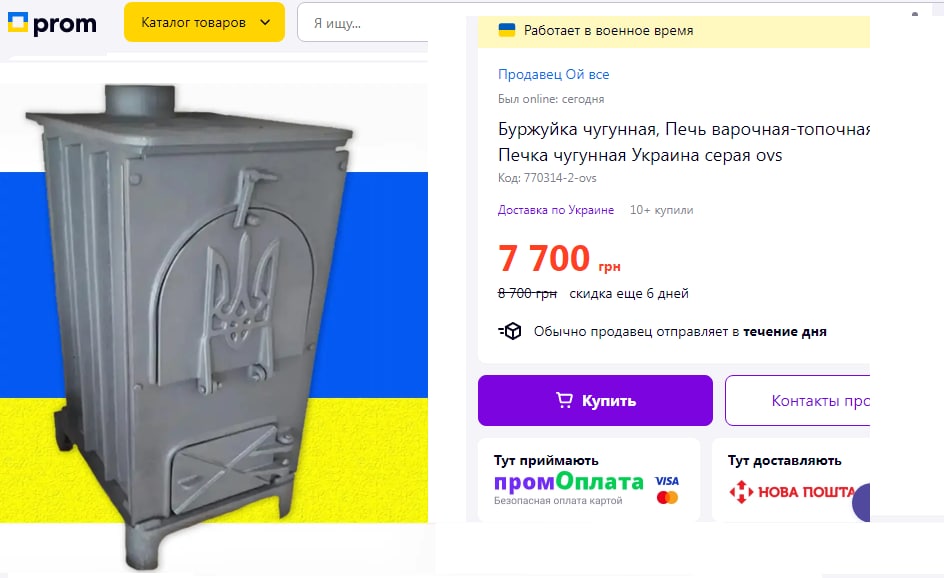Click the промОплата logo
944x578 pixels.
[568, 482]
